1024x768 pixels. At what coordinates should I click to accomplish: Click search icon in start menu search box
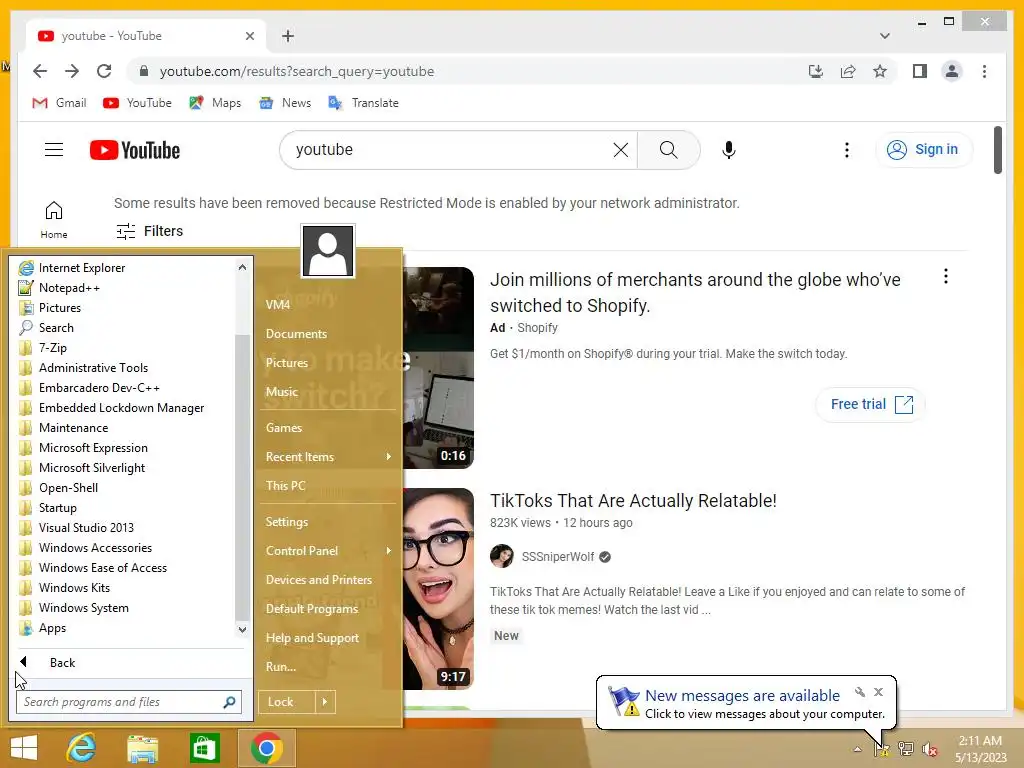229,702
